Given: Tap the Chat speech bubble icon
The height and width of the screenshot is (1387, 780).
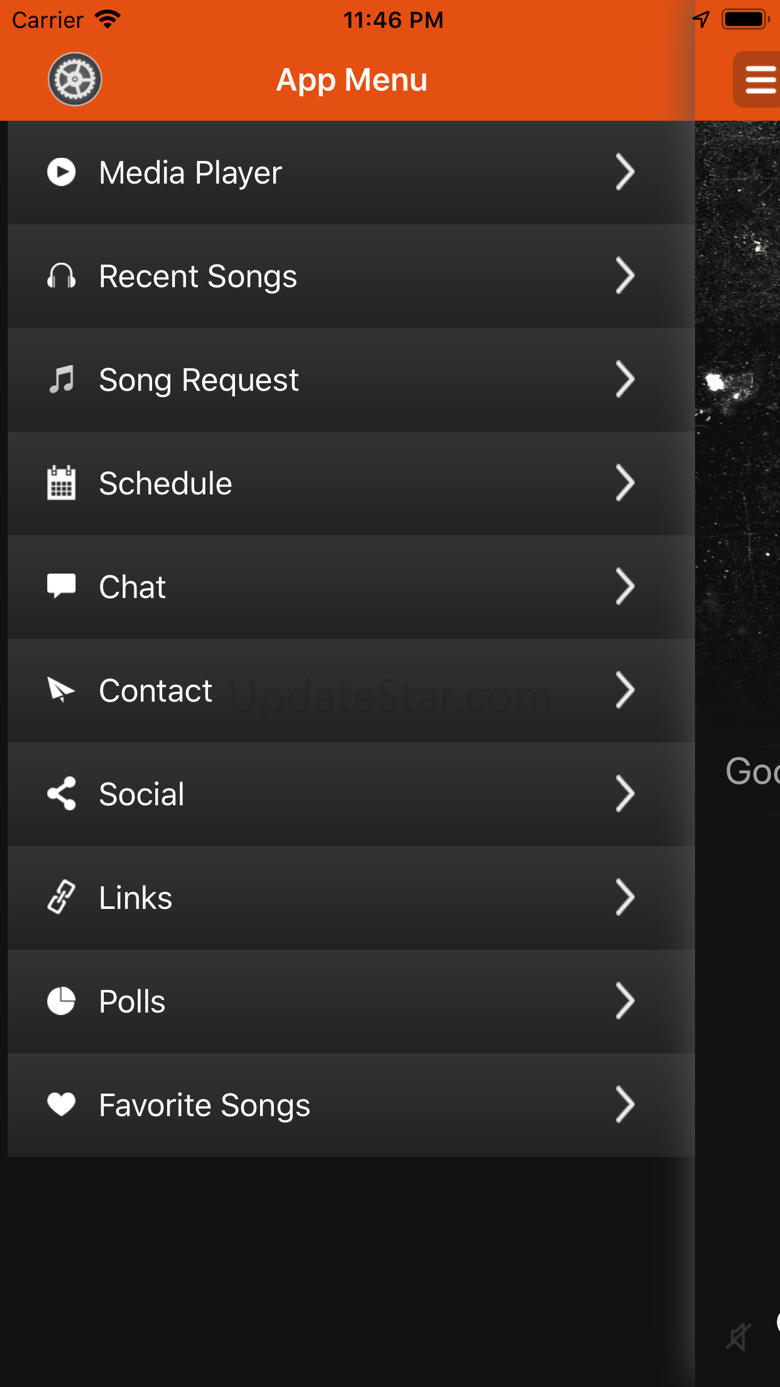Looking at the screenshot, I should pyautogui.click(x=61, y=586).
